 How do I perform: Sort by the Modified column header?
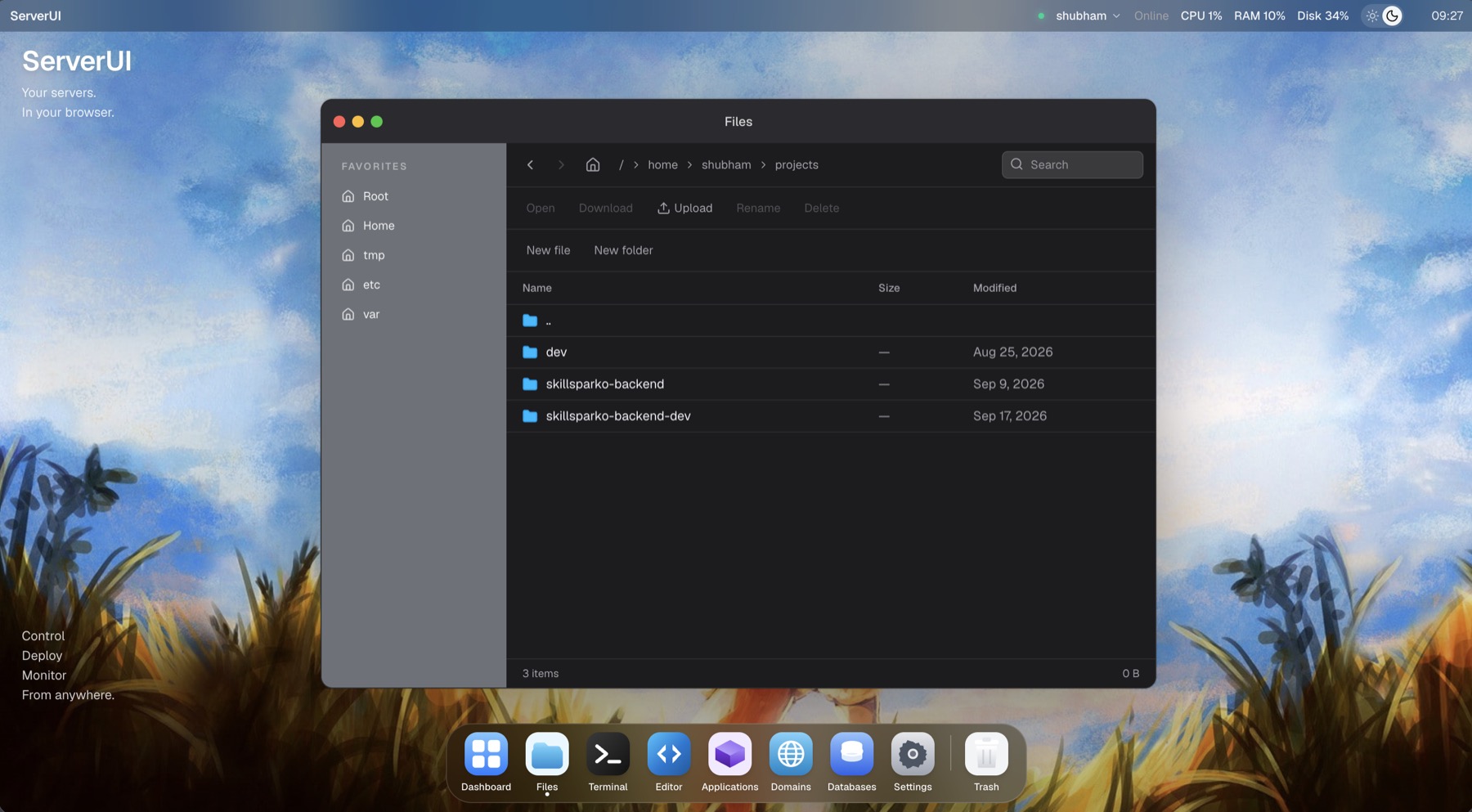(994, 288)
